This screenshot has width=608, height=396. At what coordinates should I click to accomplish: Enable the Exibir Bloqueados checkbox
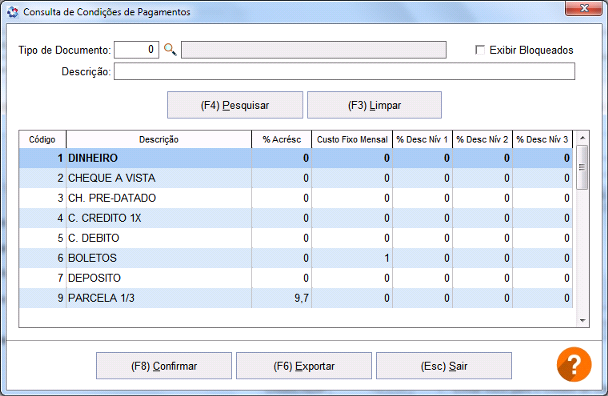(480, 50)
